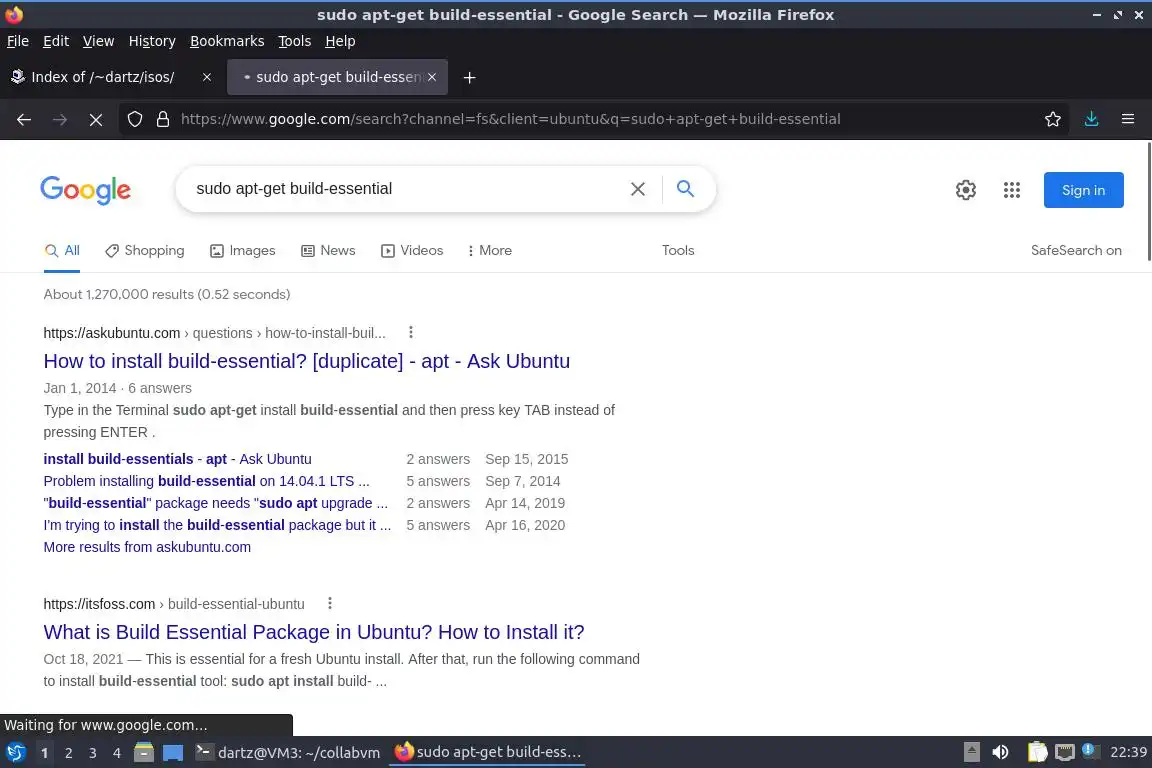The image size is (1152, 768).
Task: Clear the Google search box text
Action: pyautogui.click(x=638, y=189)
